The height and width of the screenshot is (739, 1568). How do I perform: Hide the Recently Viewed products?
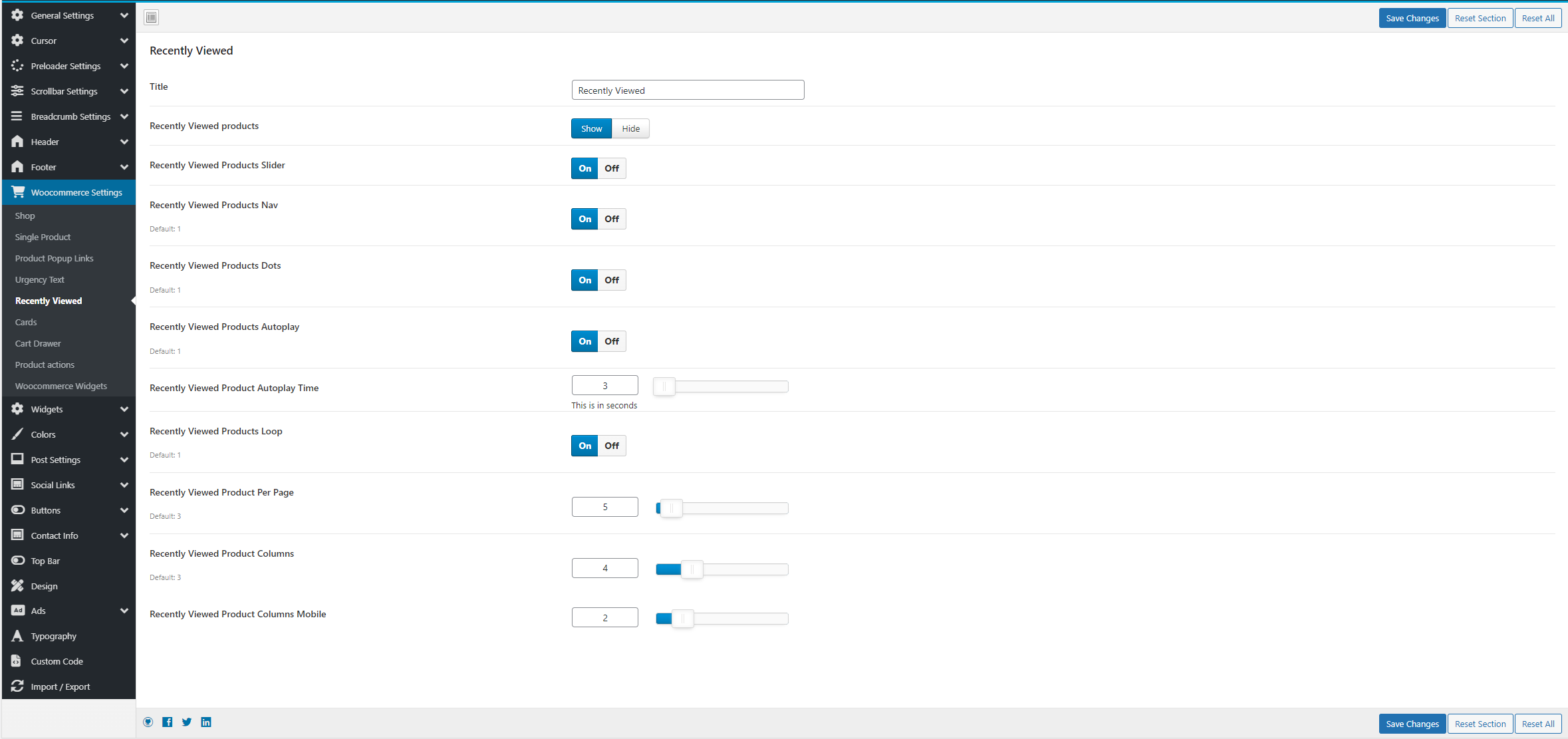pyautogui.click(x=630, y=129)
